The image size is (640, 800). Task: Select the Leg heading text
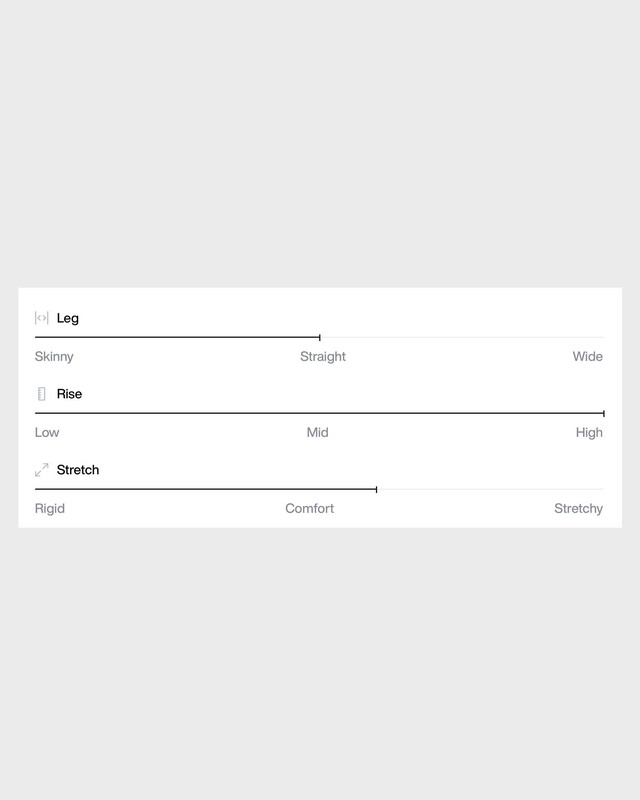tap(68, 318)
